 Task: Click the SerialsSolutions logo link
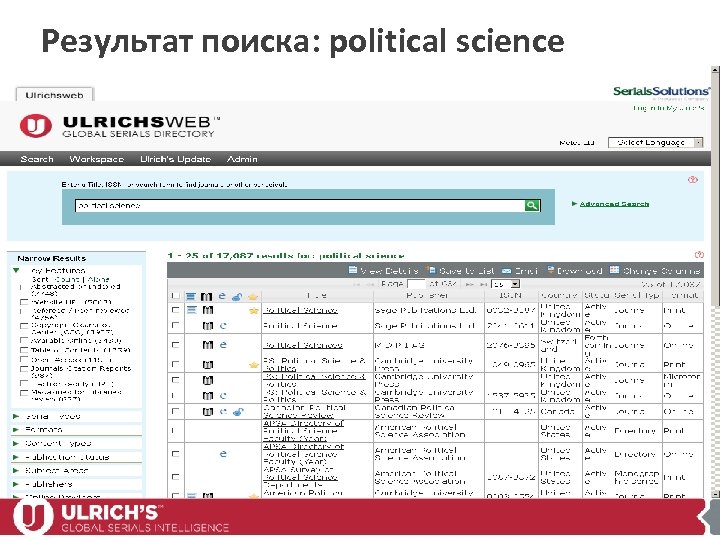pyautogui.click(x=661, y=91)
